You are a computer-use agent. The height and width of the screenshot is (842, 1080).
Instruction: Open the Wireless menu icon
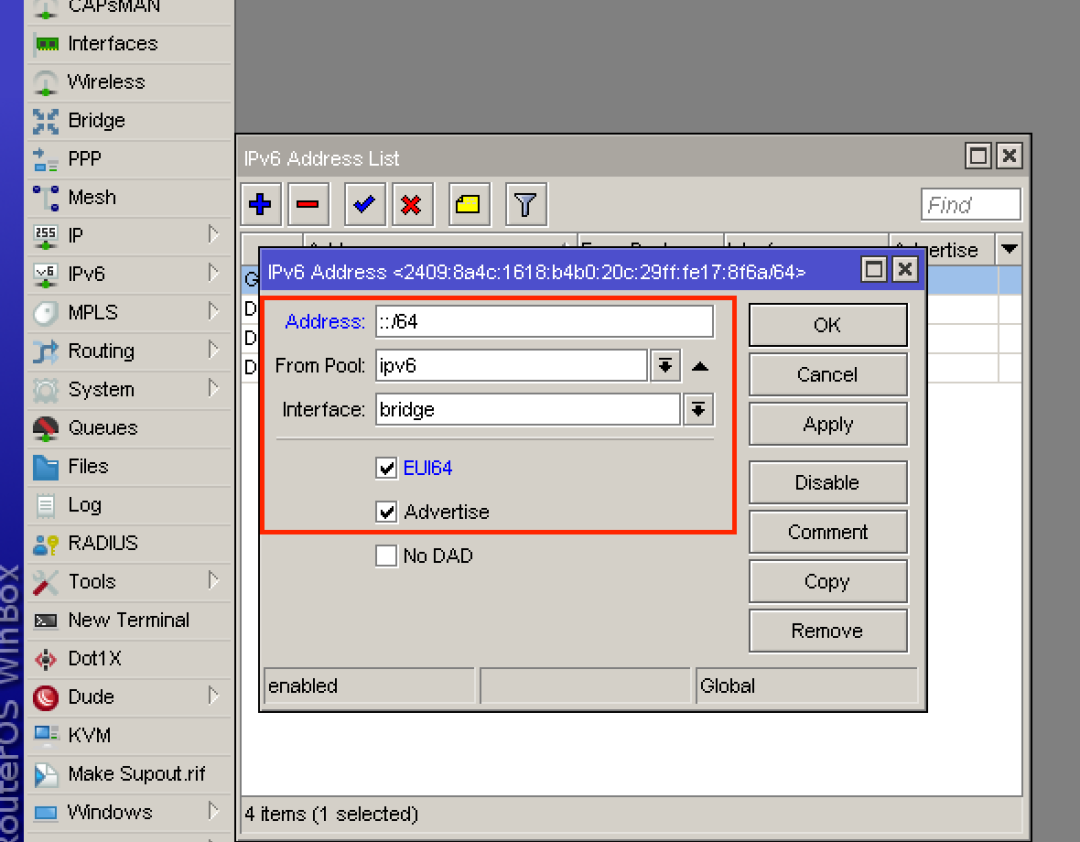point(45,82)
